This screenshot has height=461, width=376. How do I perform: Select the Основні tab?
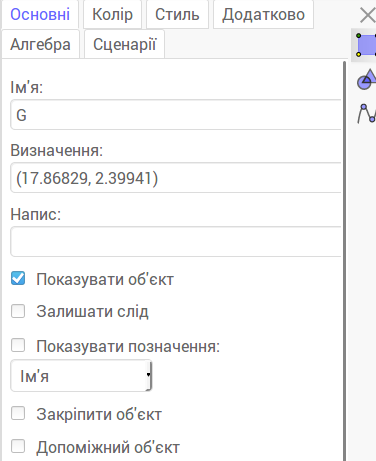coord(40,15)
